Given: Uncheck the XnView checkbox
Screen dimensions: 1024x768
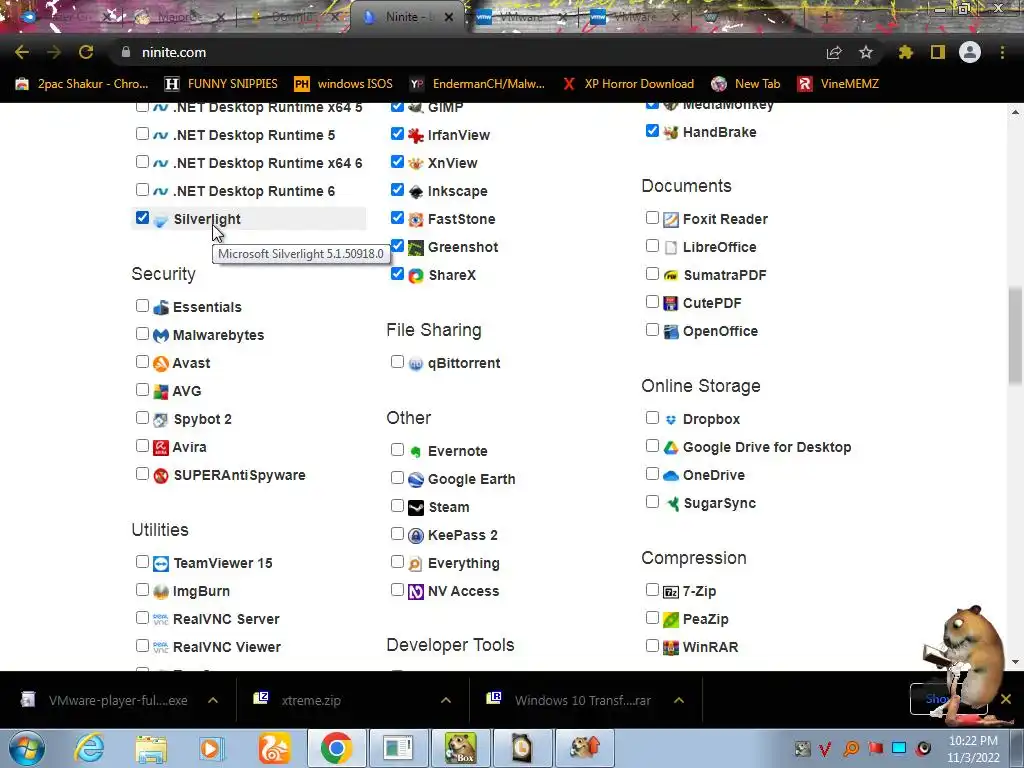Looking at the screenshot, I should pos(397,161).
